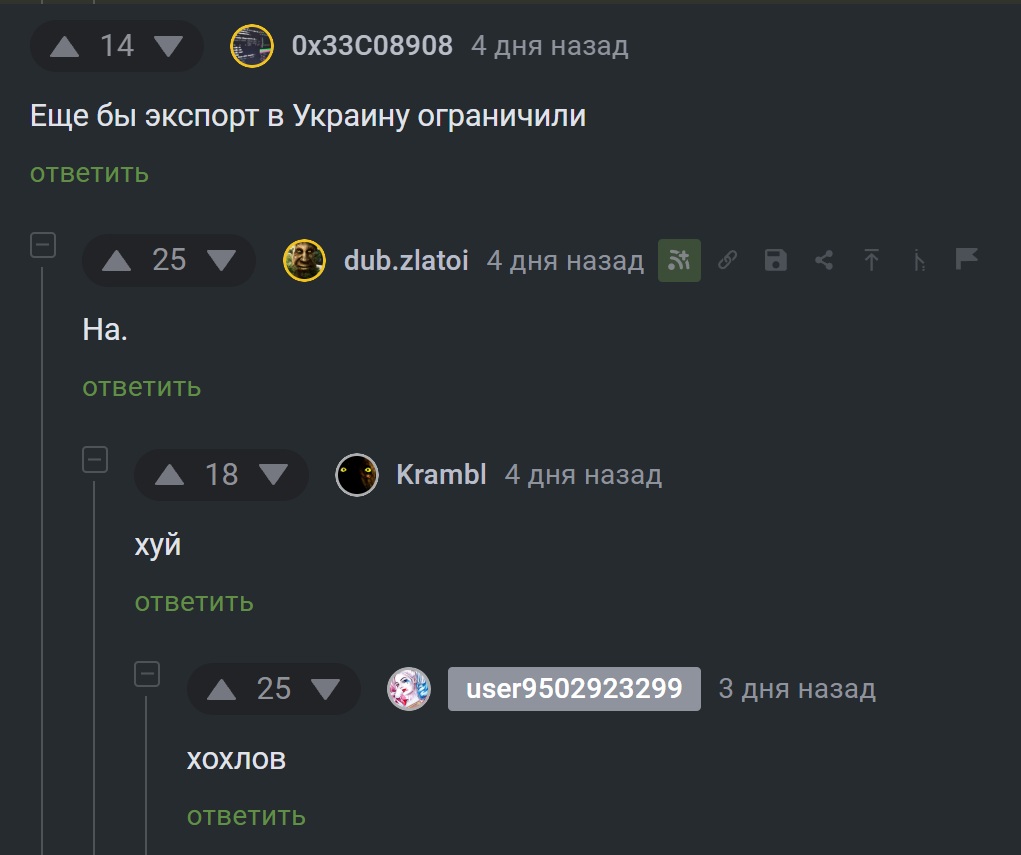Downvote dub.zlatoi's comment
The height and width of the screenshot is (855, 1021).
point(221,260)
